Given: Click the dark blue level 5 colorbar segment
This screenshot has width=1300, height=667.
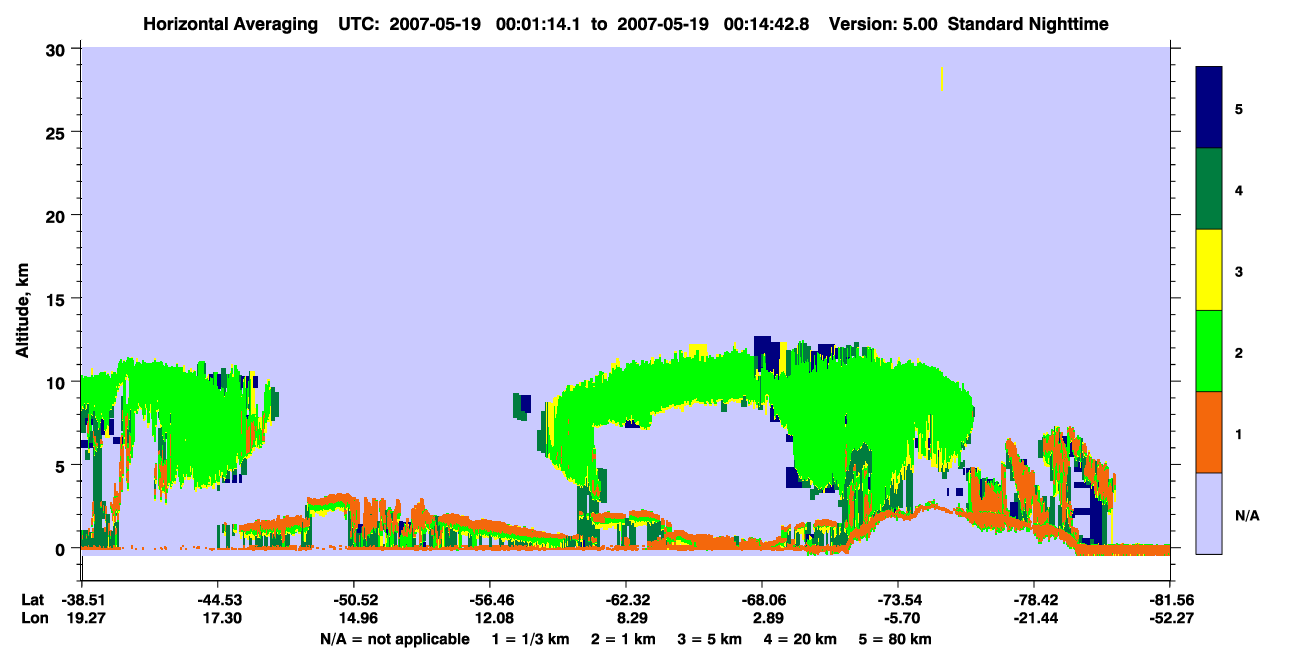Looking at the screenshot, I should coord(1209,108).
